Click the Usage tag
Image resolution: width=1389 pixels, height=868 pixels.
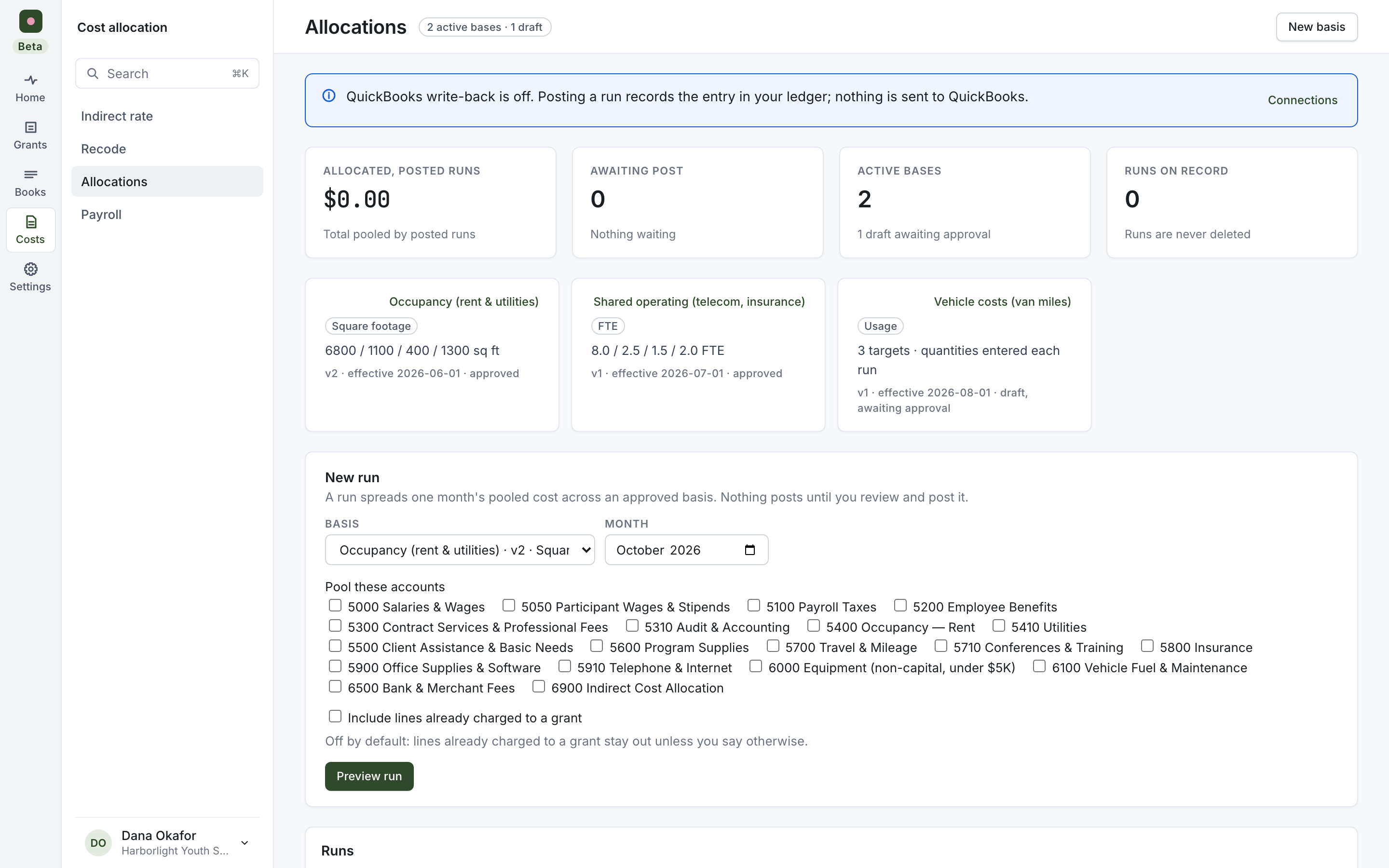pyautogui.click(x=880, y=326)
